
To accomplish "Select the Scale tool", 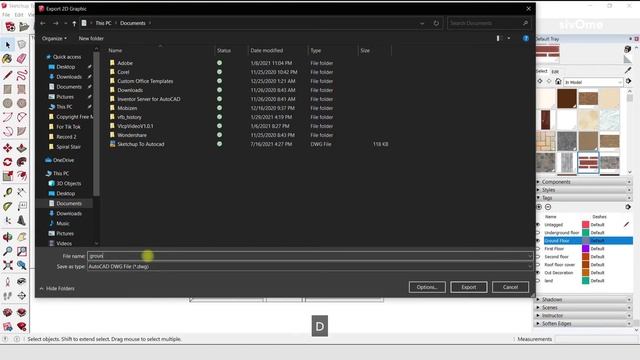I will 7,176.
